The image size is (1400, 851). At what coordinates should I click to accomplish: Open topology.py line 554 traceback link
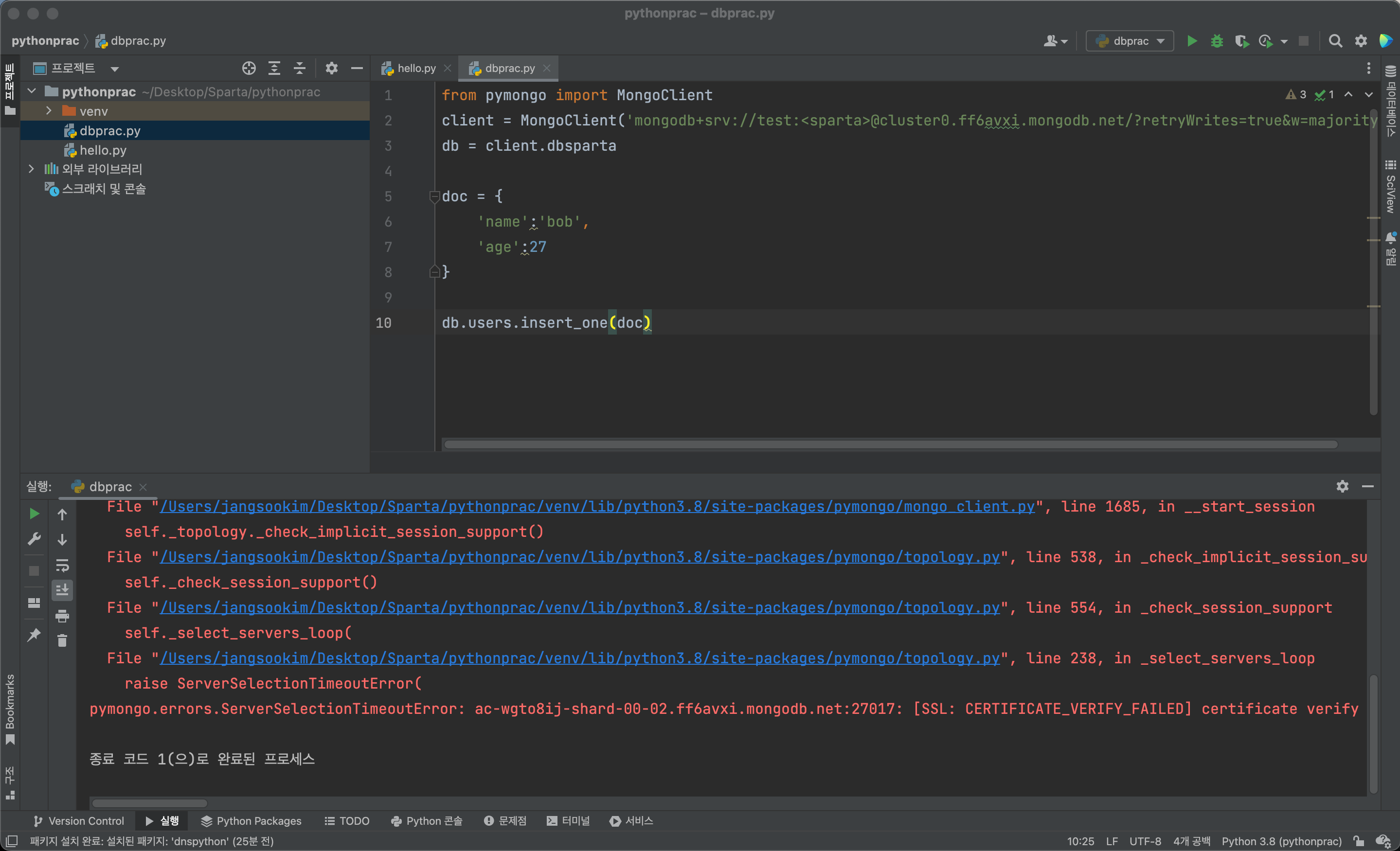tap(579, 607)
